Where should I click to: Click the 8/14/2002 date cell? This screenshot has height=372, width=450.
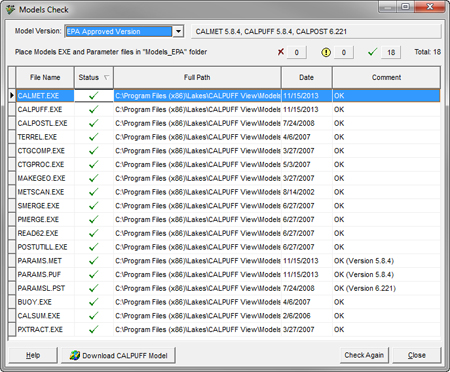coord(307,192)
